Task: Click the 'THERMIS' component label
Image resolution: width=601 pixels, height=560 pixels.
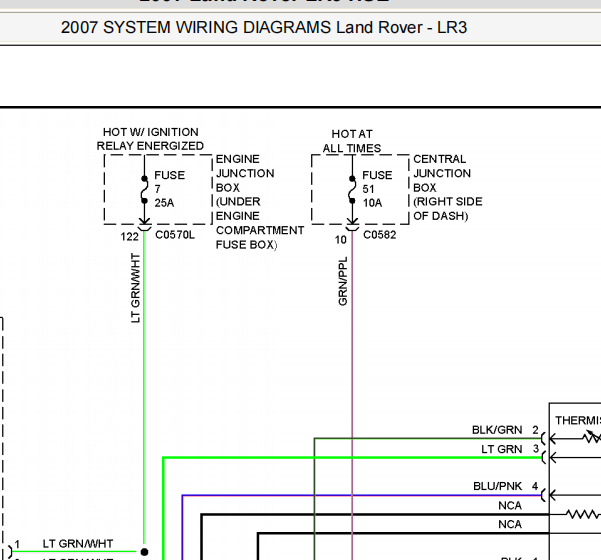Action: 578,420
